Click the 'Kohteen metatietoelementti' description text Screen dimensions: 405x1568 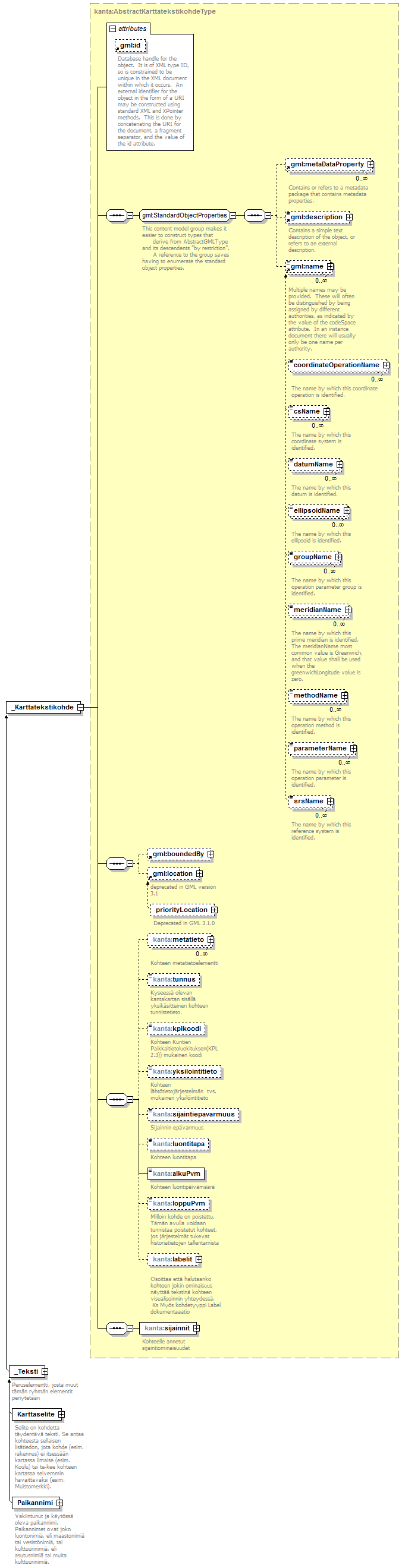[x=184, y=963]
